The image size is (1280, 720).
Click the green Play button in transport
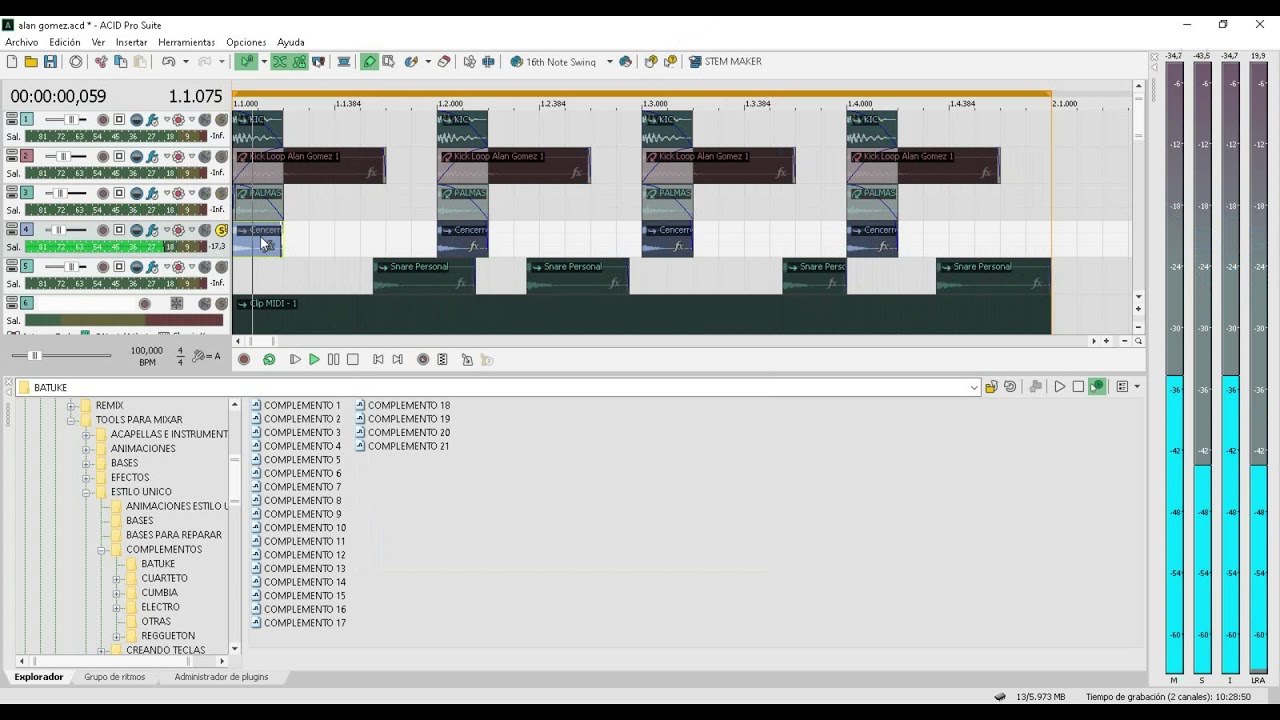click(314, 360)
